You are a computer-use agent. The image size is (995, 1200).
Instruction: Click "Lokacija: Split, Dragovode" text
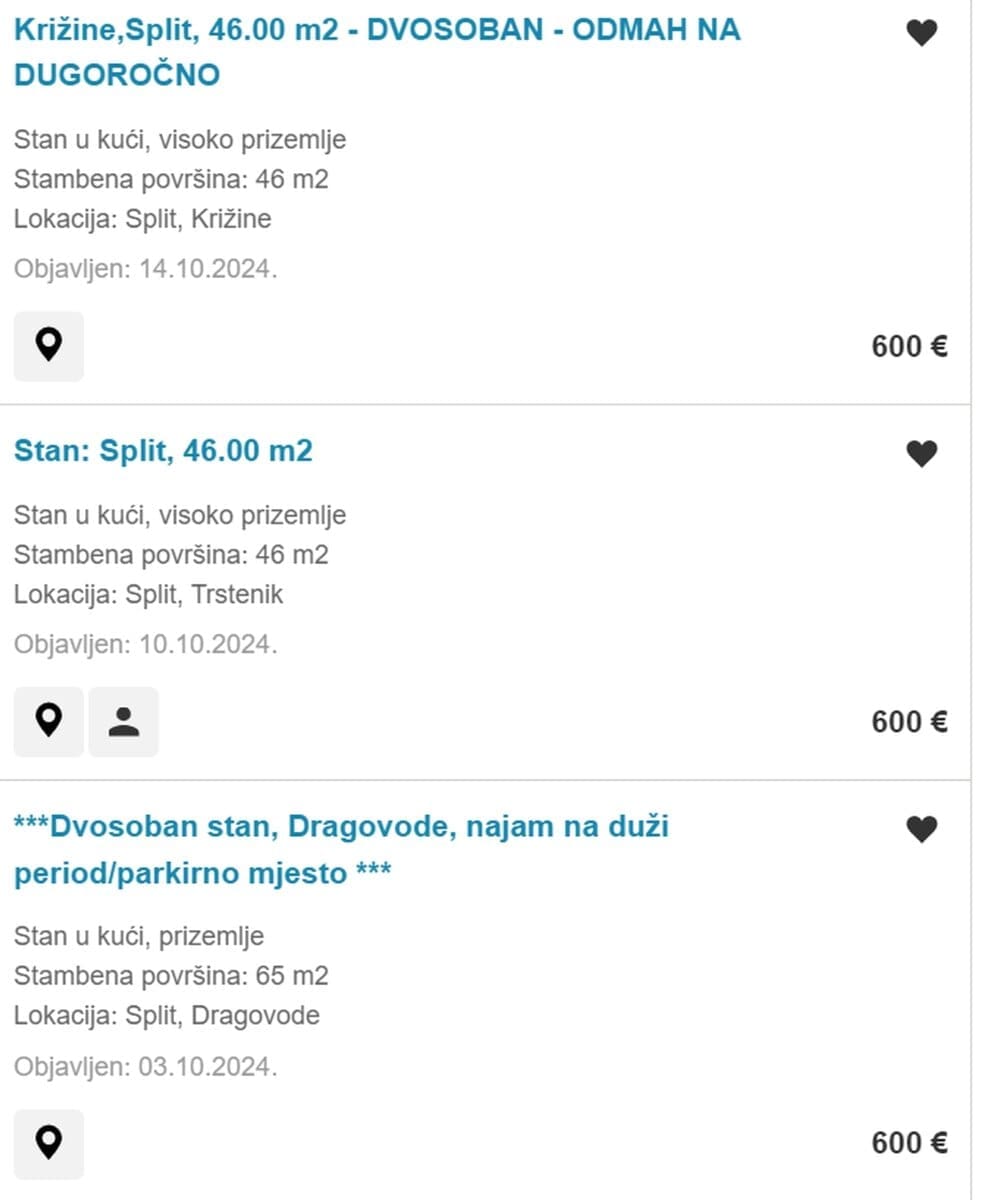(x=166, y=1016)
